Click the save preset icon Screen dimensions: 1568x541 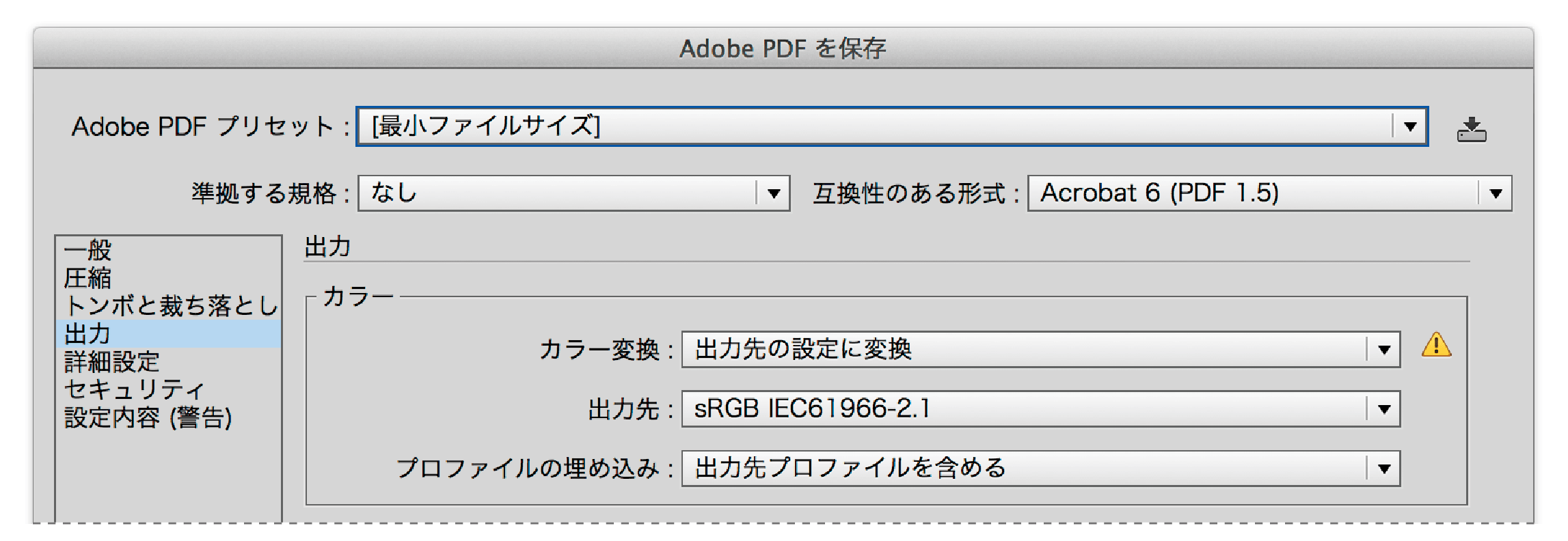pyautogui.click(x=1471, y=128)
